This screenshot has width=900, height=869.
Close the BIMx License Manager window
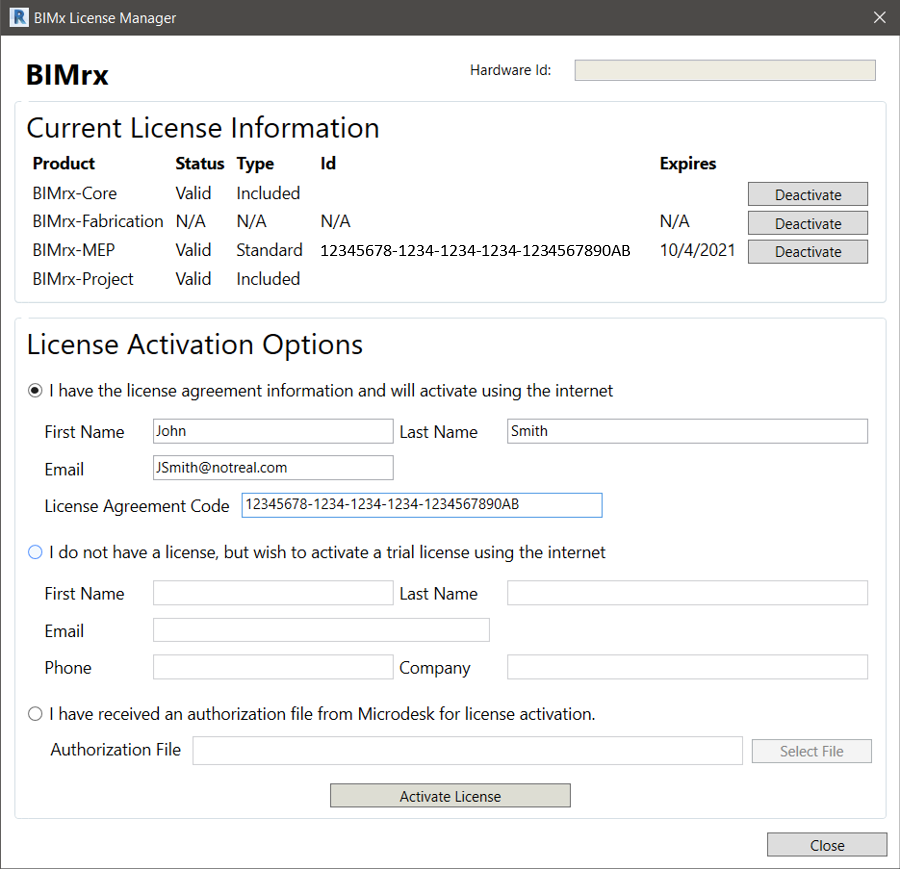point(879,17)
